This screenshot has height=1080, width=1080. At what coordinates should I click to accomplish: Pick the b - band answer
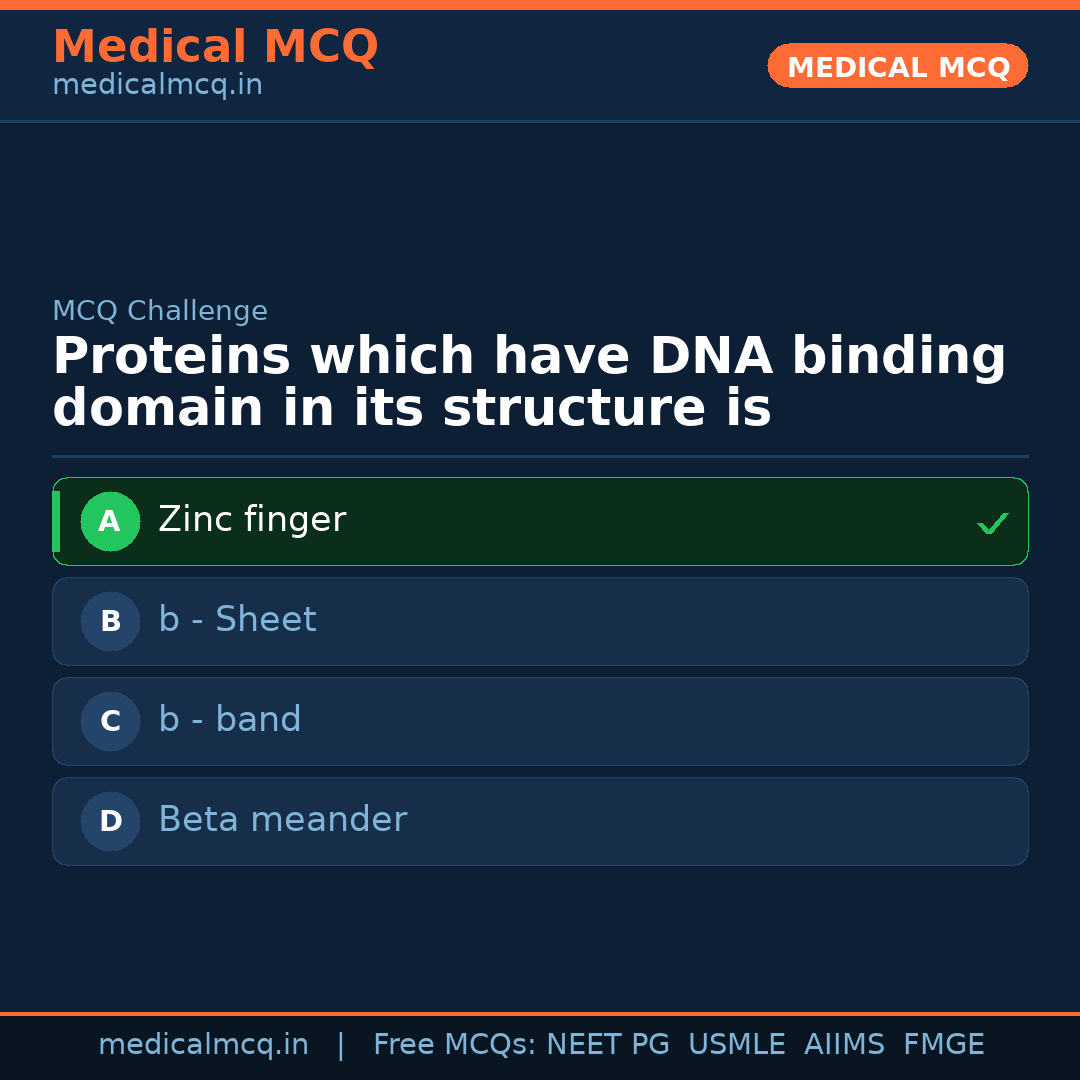tap(230, 720)
